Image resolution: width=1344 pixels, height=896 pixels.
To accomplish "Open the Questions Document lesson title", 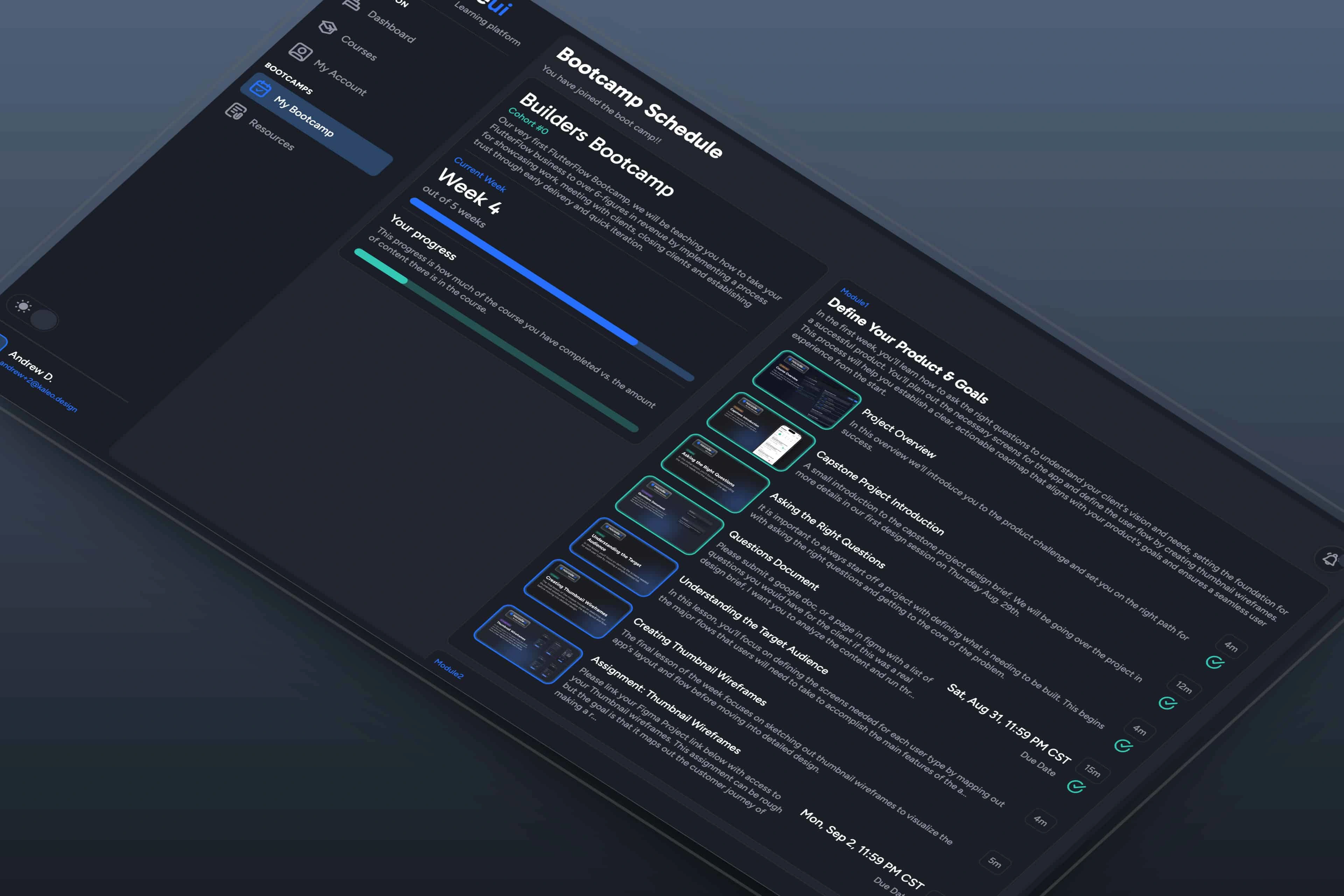I will tap(774, 560).
